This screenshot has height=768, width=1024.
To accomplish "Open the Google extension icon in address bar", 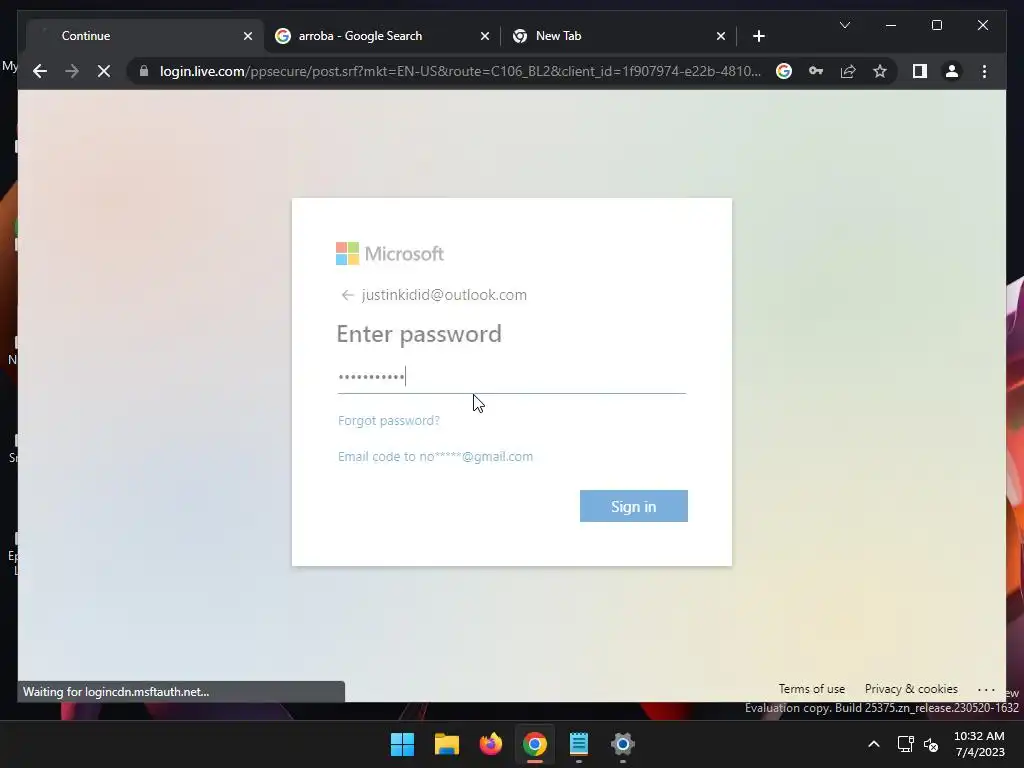I will (x=784, y=71).
